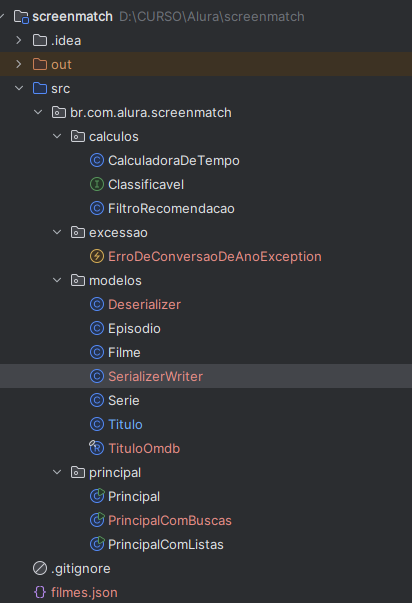Viewport: 412px width, 603px height.
Task: Click the .gitignore ignore icon
Action: pyautogui.click(x=40, y=568)
